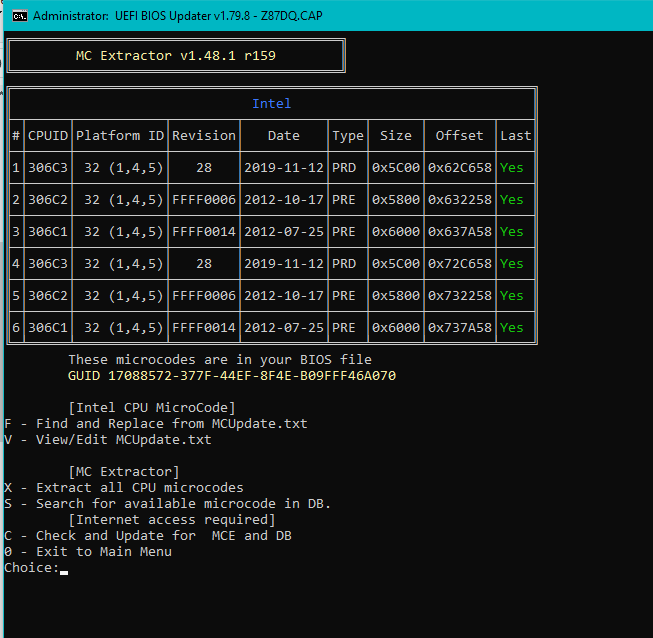Click offset '0x737A58' in row 6
This screenshot has width=653, height=638.
coord(460,328)
